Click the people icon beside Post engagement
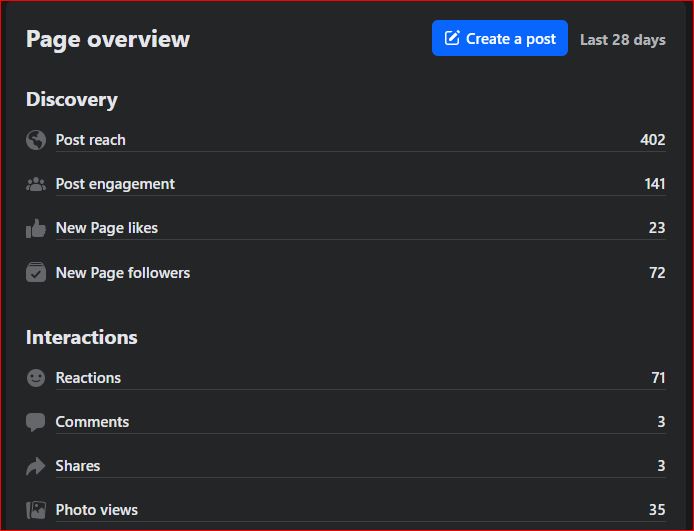 [36, 184]
